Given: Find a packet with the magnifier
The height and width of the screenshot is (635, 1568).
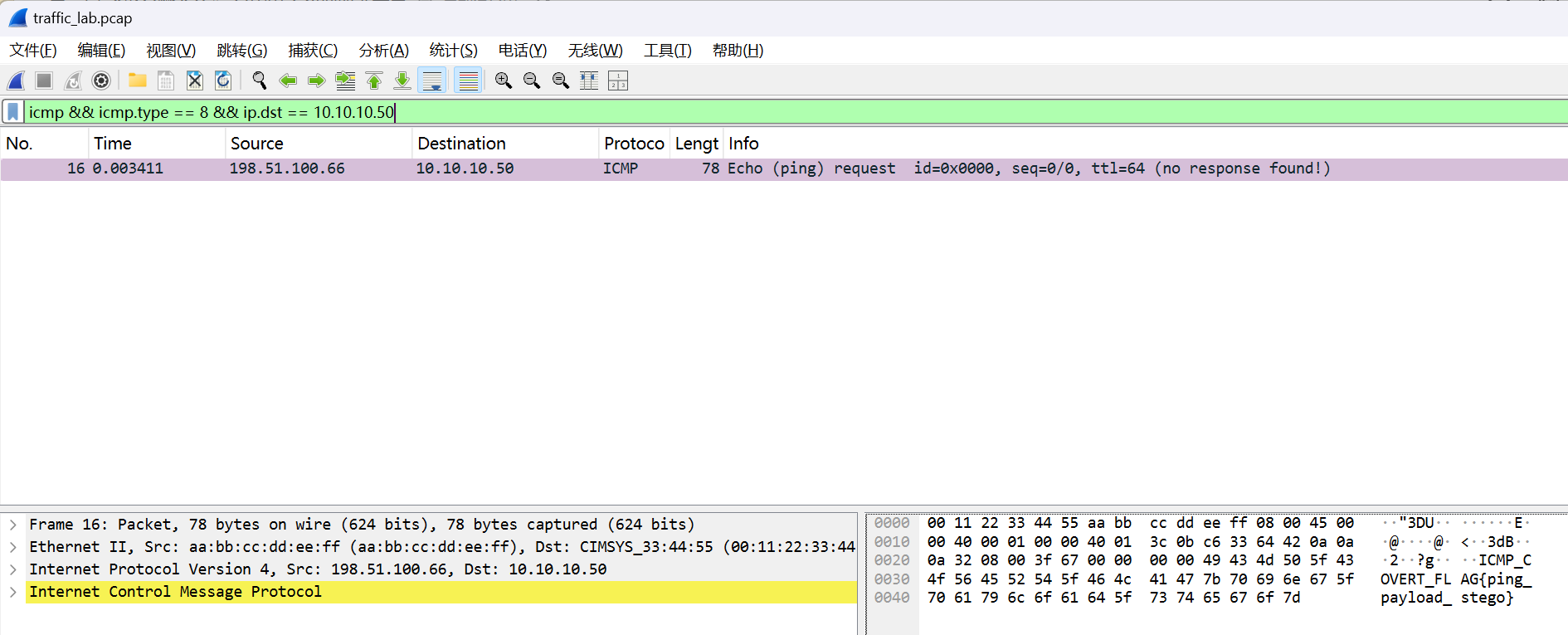Looking at the screenshot, I should tap(260, 81).
